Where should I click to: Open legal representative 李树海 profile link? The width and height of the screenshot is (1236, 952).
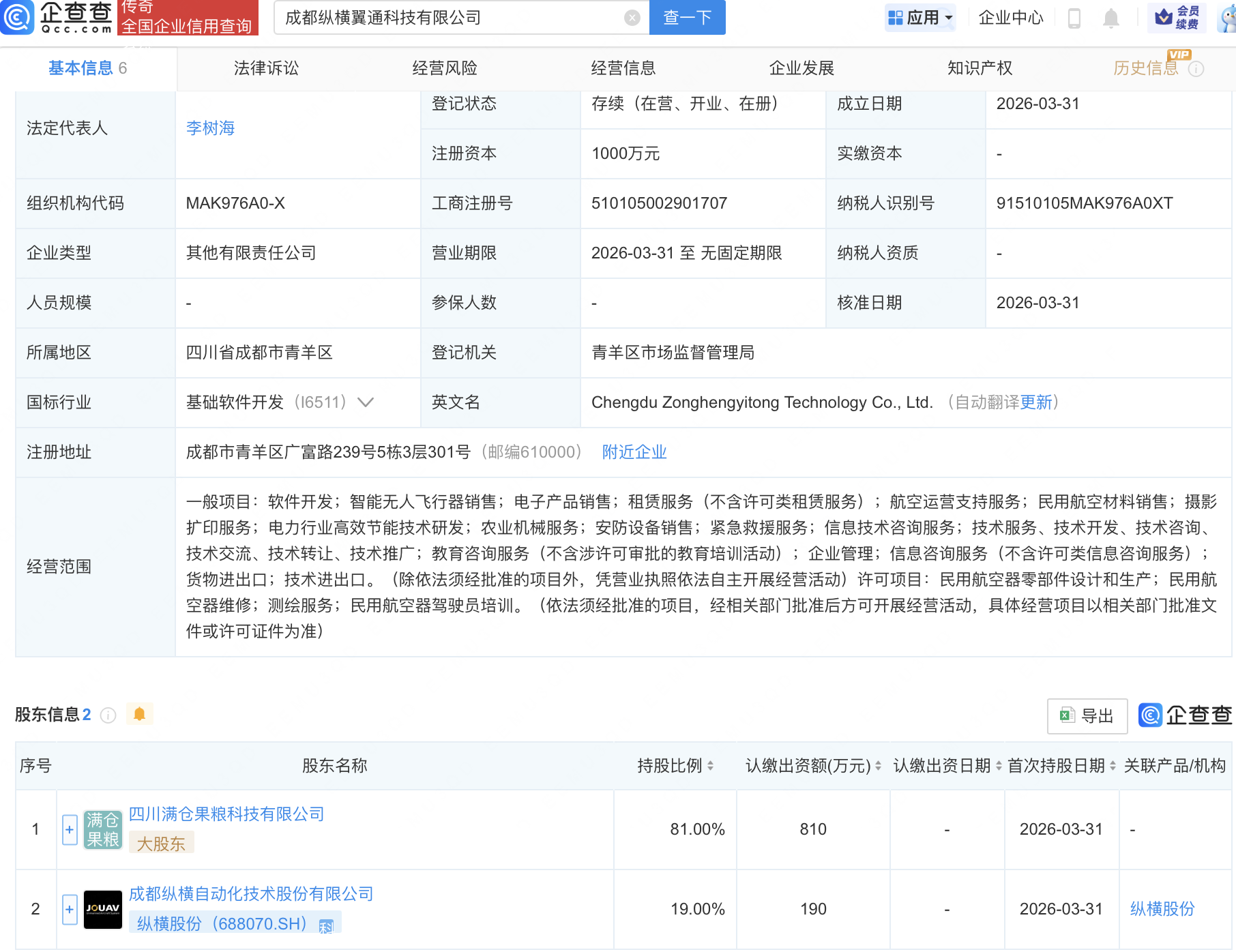(209, 128)
